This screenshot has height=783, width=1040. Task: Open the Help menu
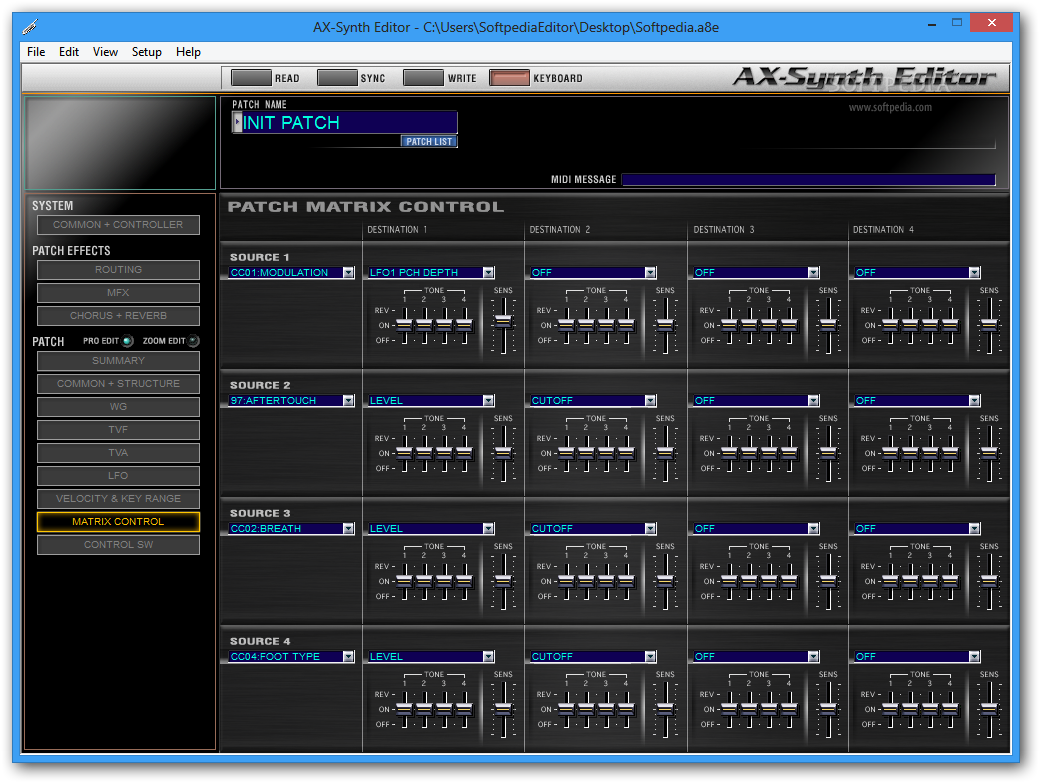pos(188,52)
